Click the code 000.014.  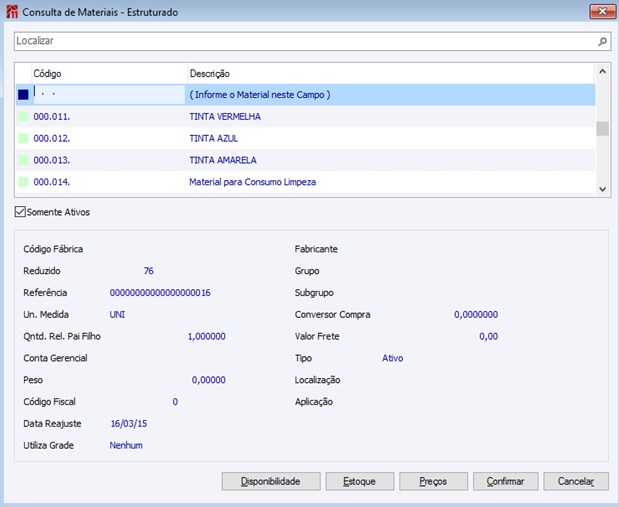click(x=52, y=182)
